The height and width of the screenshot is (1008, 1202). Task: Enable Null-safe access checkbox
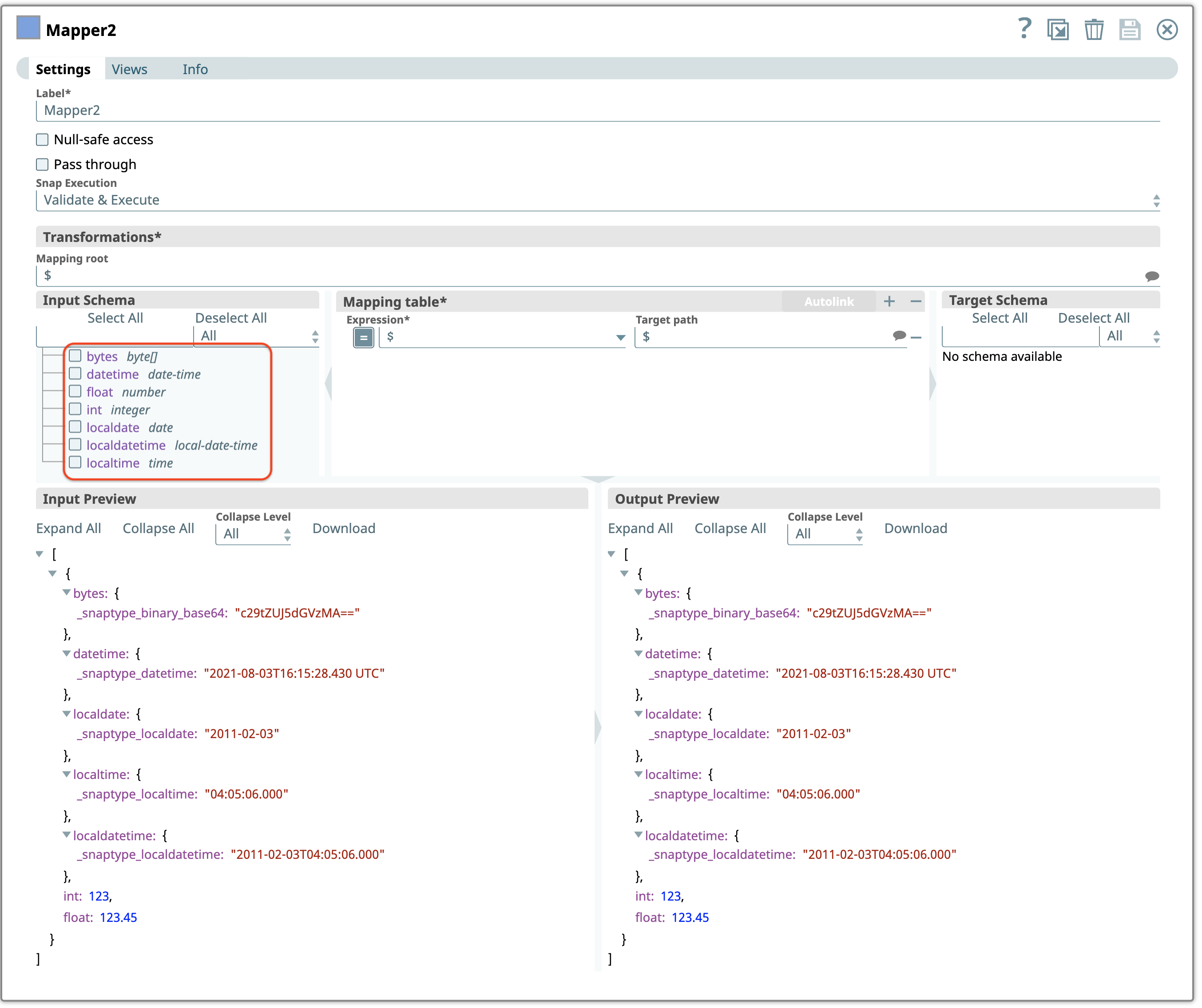(42, 139)
